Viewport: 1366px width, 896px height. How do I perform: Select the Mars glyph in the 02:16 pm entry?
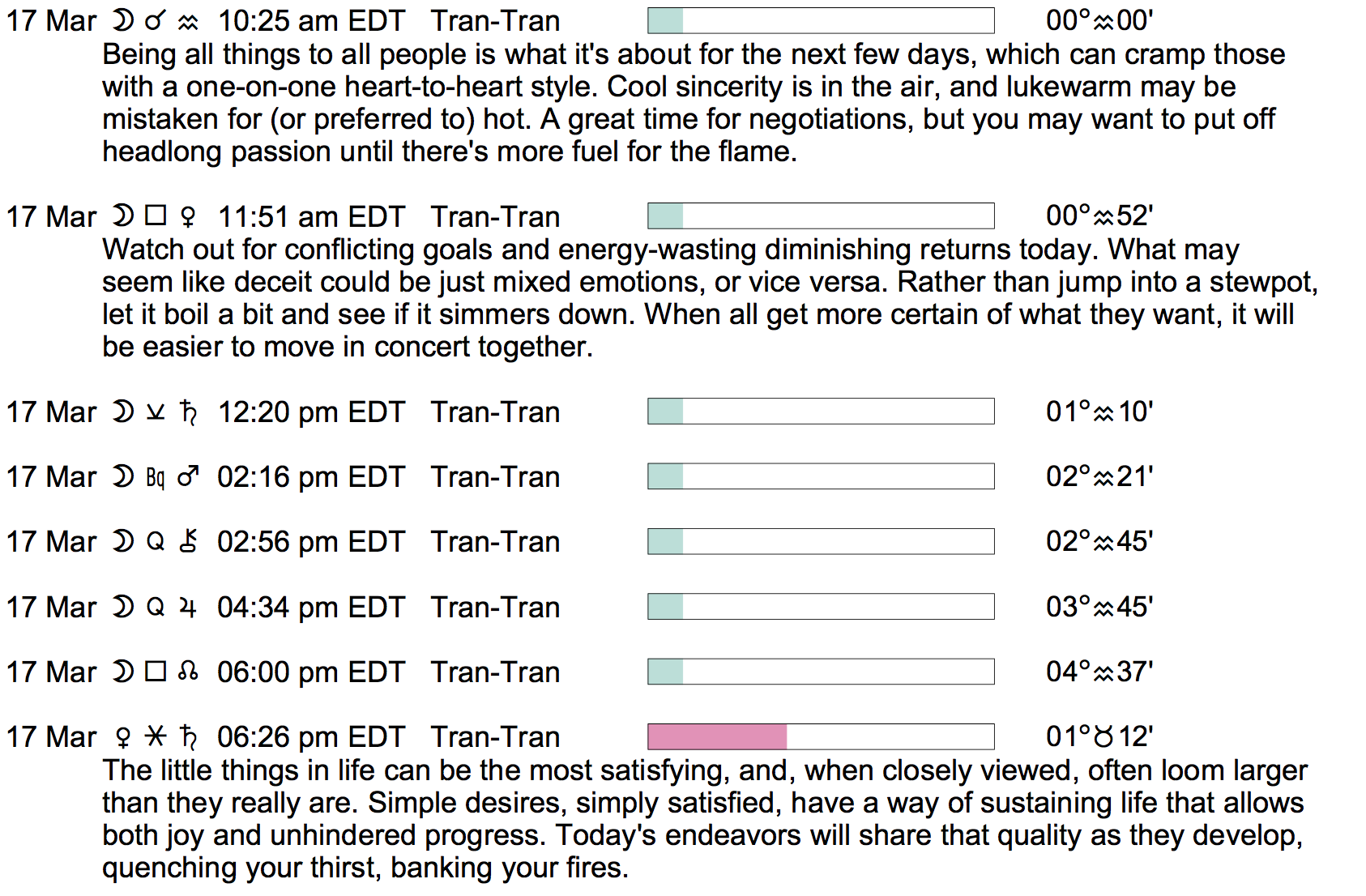click(x=188, y=477)
